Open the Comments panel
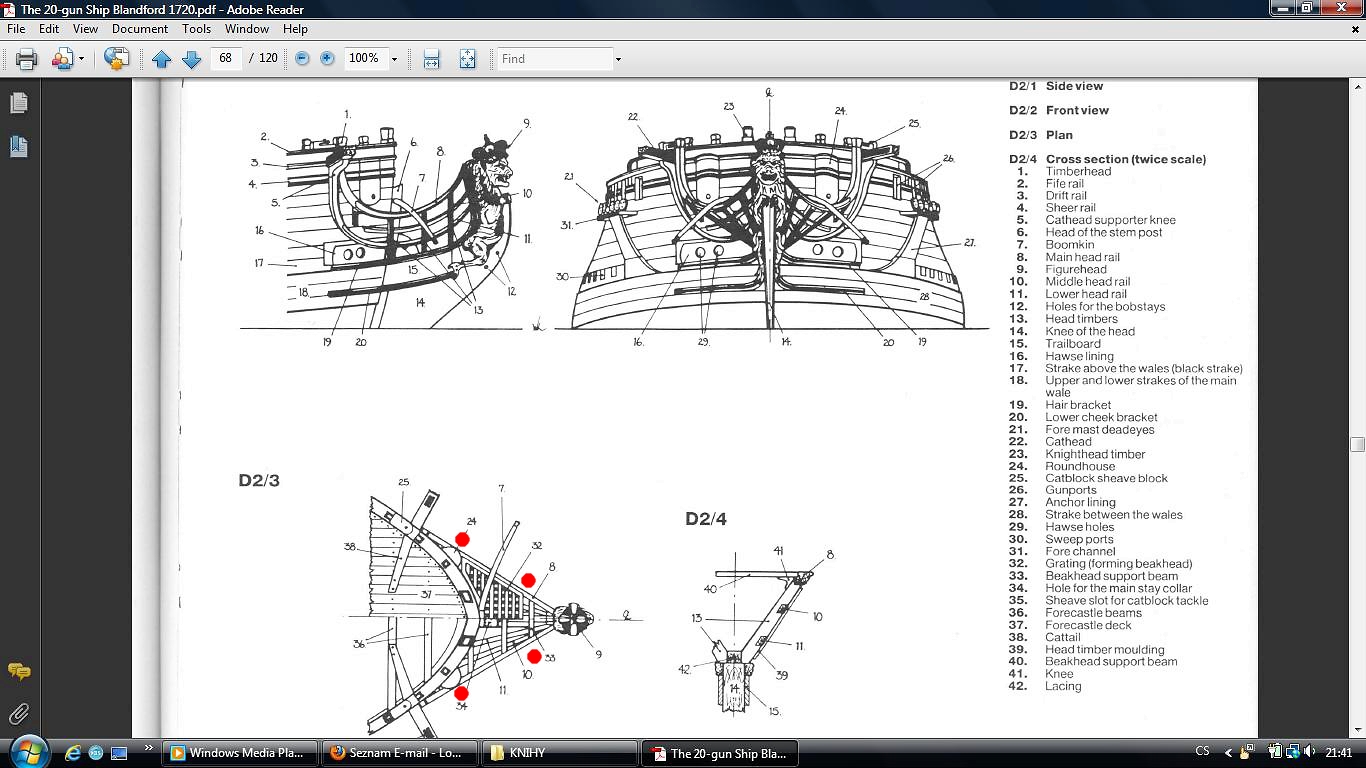1366x768 pixels. (19, 671)
